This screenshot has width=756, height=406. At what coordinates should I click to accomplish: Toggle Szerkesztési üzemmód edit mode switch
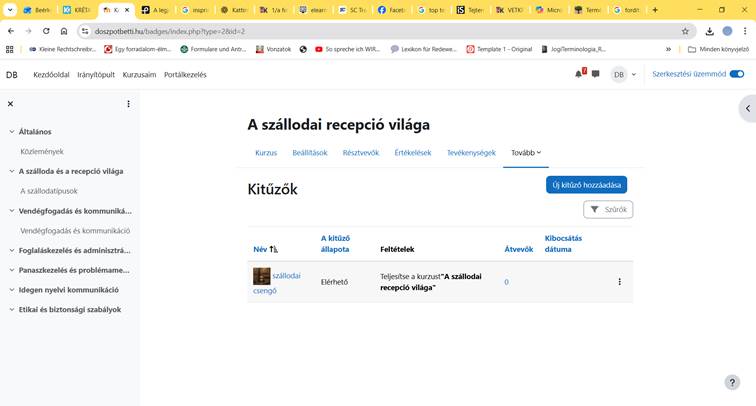[x=737, y=74]
